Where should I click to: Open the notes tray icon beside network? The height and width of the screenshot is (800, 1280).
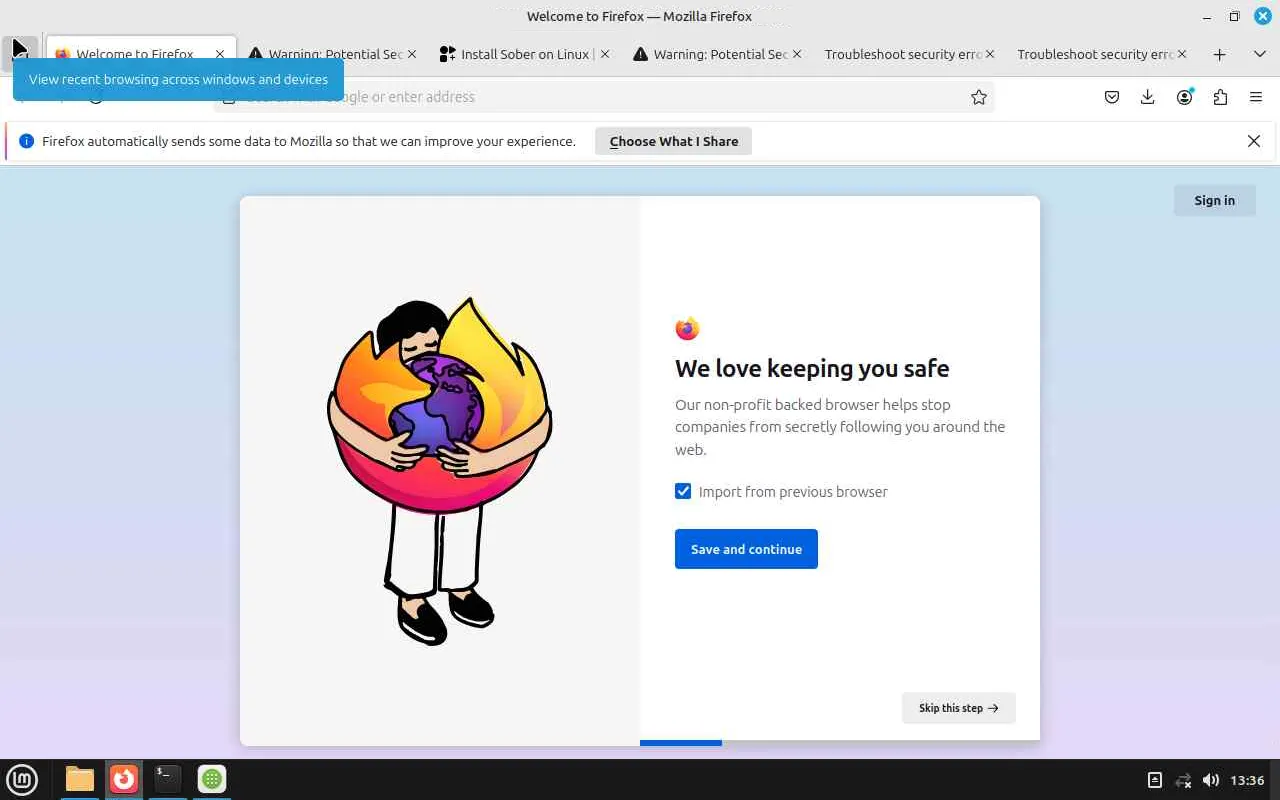(x=1155, y=780)
